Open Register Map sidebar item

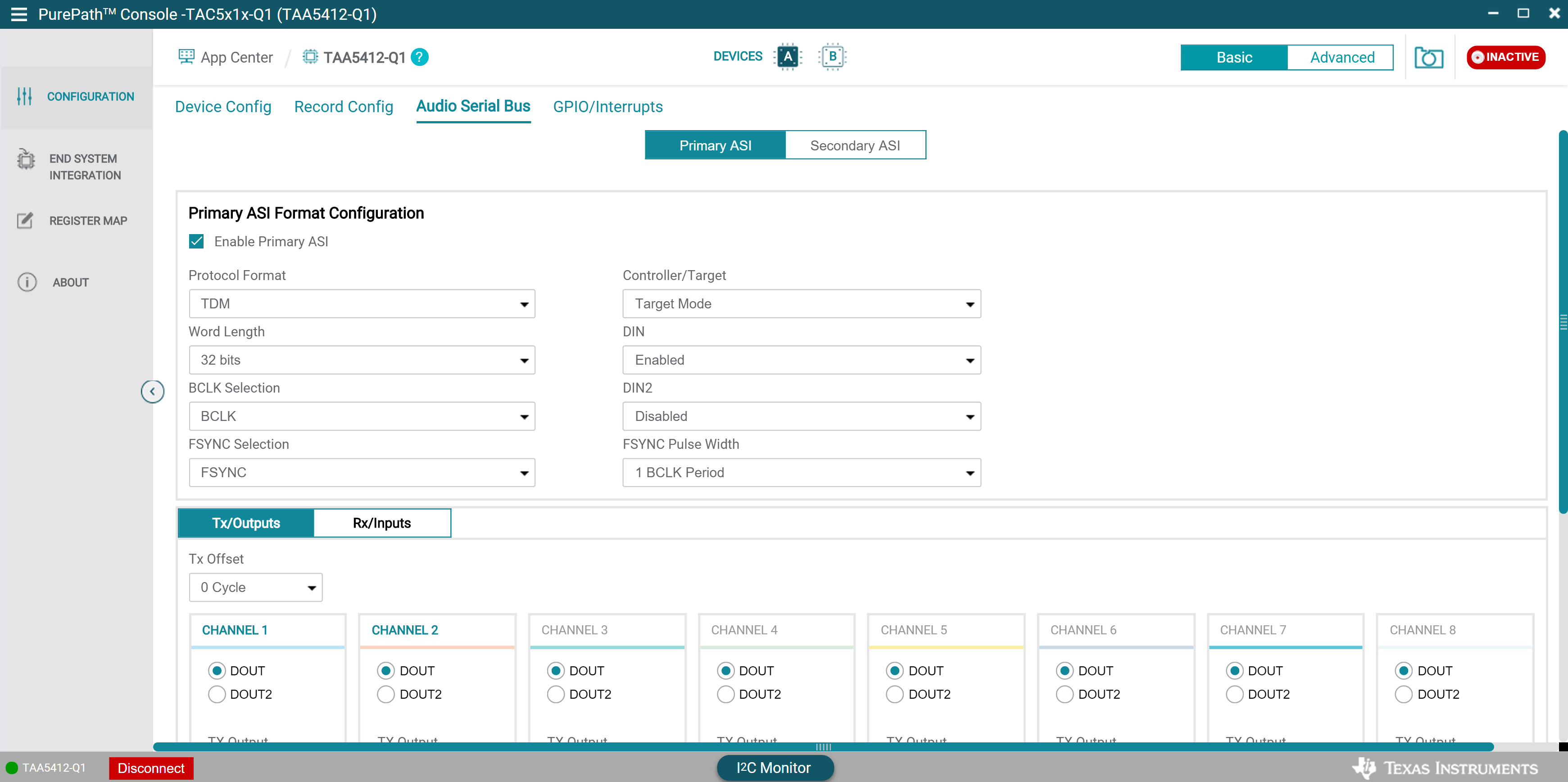(x=88, y=221)
